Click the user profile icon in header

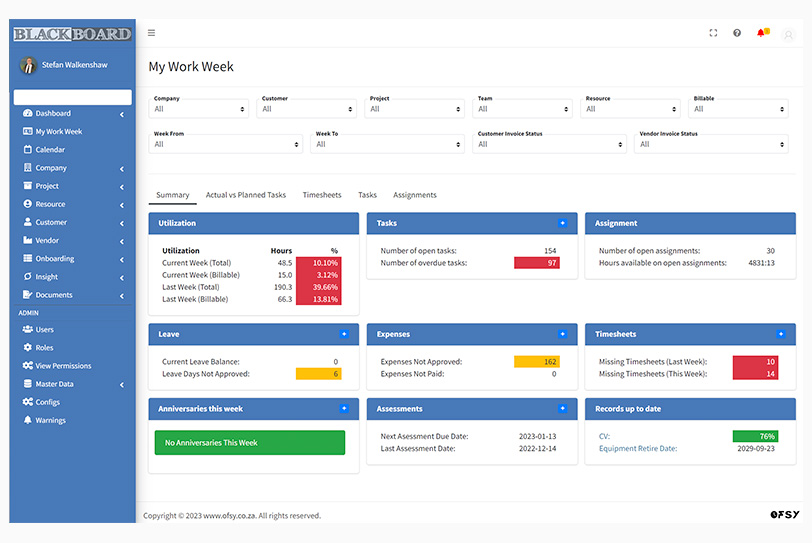(788, 34)
